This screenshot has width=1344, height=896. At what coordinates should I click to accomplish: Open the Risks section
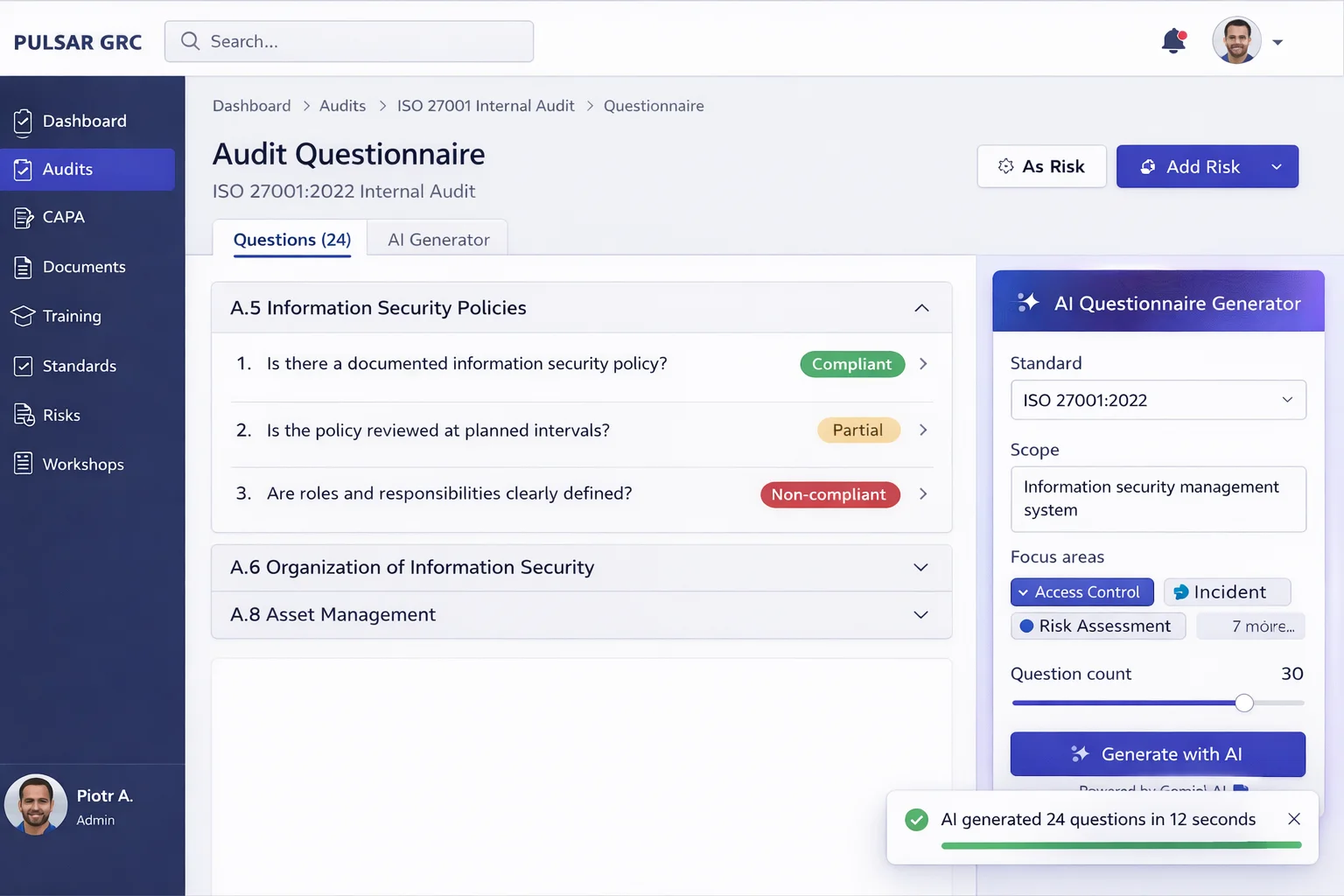(x=60, y=415)
